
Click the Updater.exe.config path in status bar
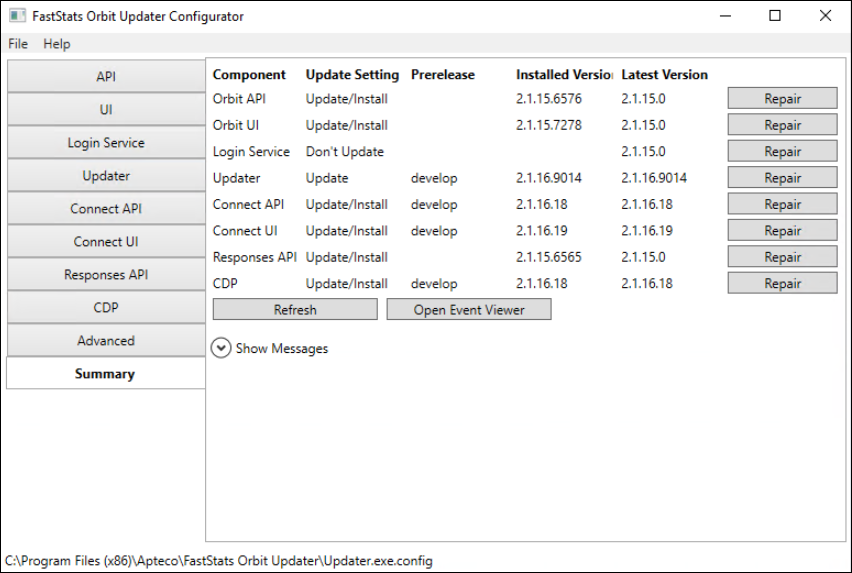pyautogui.click(x=218, y=561)
